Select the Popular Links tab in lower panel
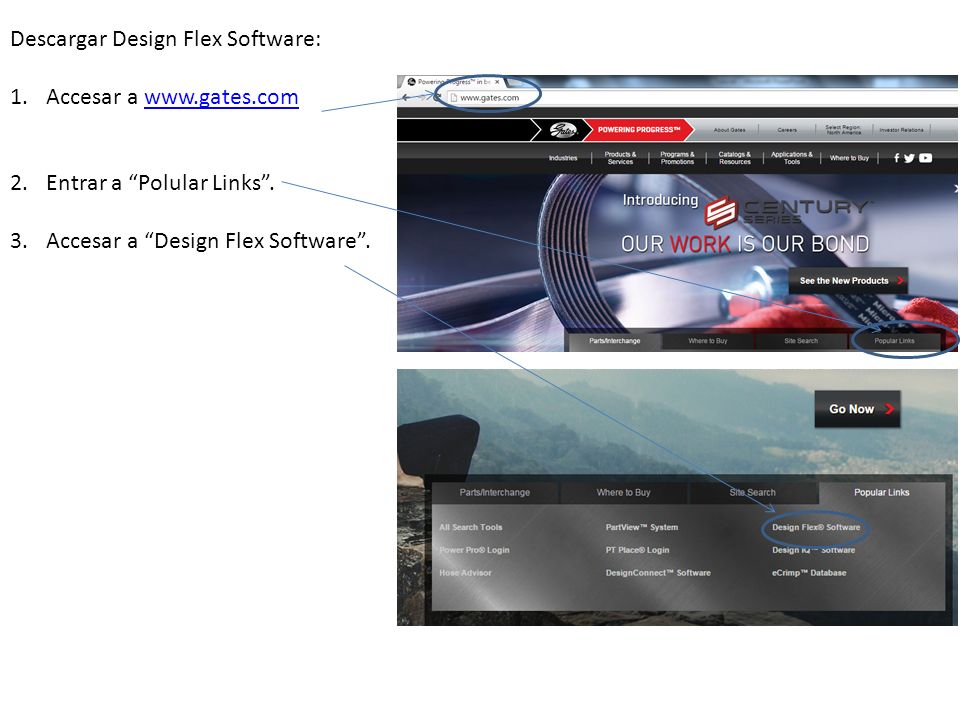The height and width of the screenshot is (720, 960). (882, 492)
